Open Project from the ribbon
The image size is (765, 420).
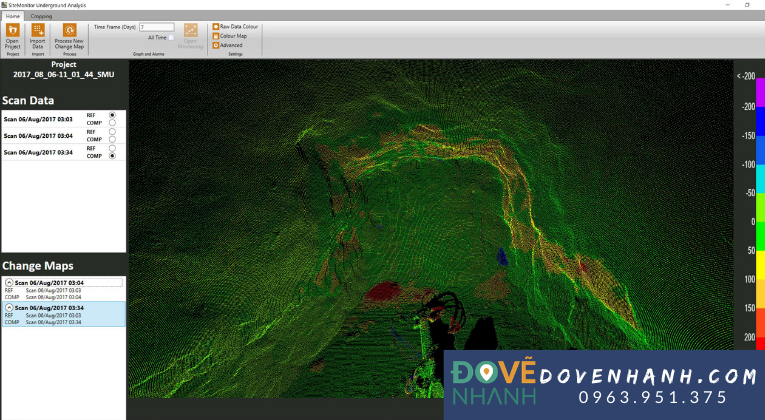[13, 36]
